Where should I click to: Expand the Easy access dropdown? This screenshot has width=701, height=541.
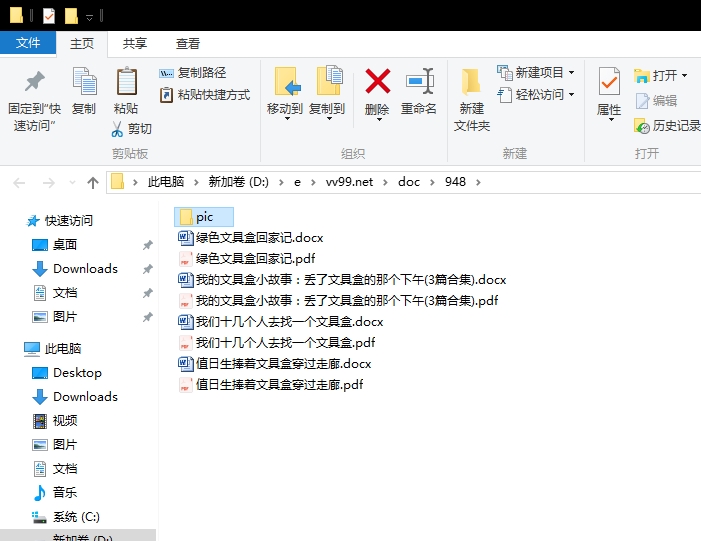pyautogui.click(x=571, y=95)
